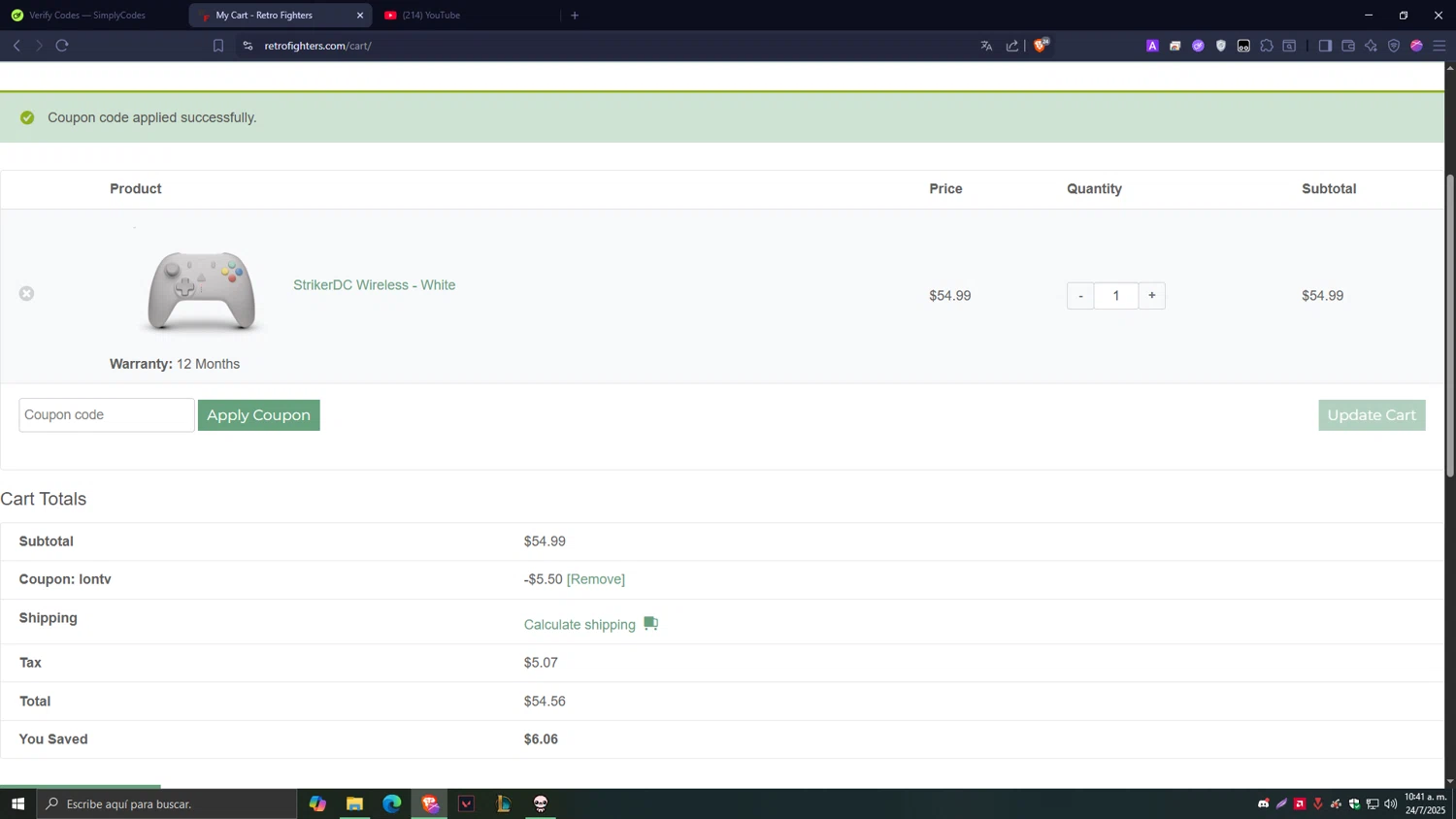The height and width of the screenshot is (819, 1456).
Task: Close the My Cart - Retro Fighters tab
Action: (360, 16)
